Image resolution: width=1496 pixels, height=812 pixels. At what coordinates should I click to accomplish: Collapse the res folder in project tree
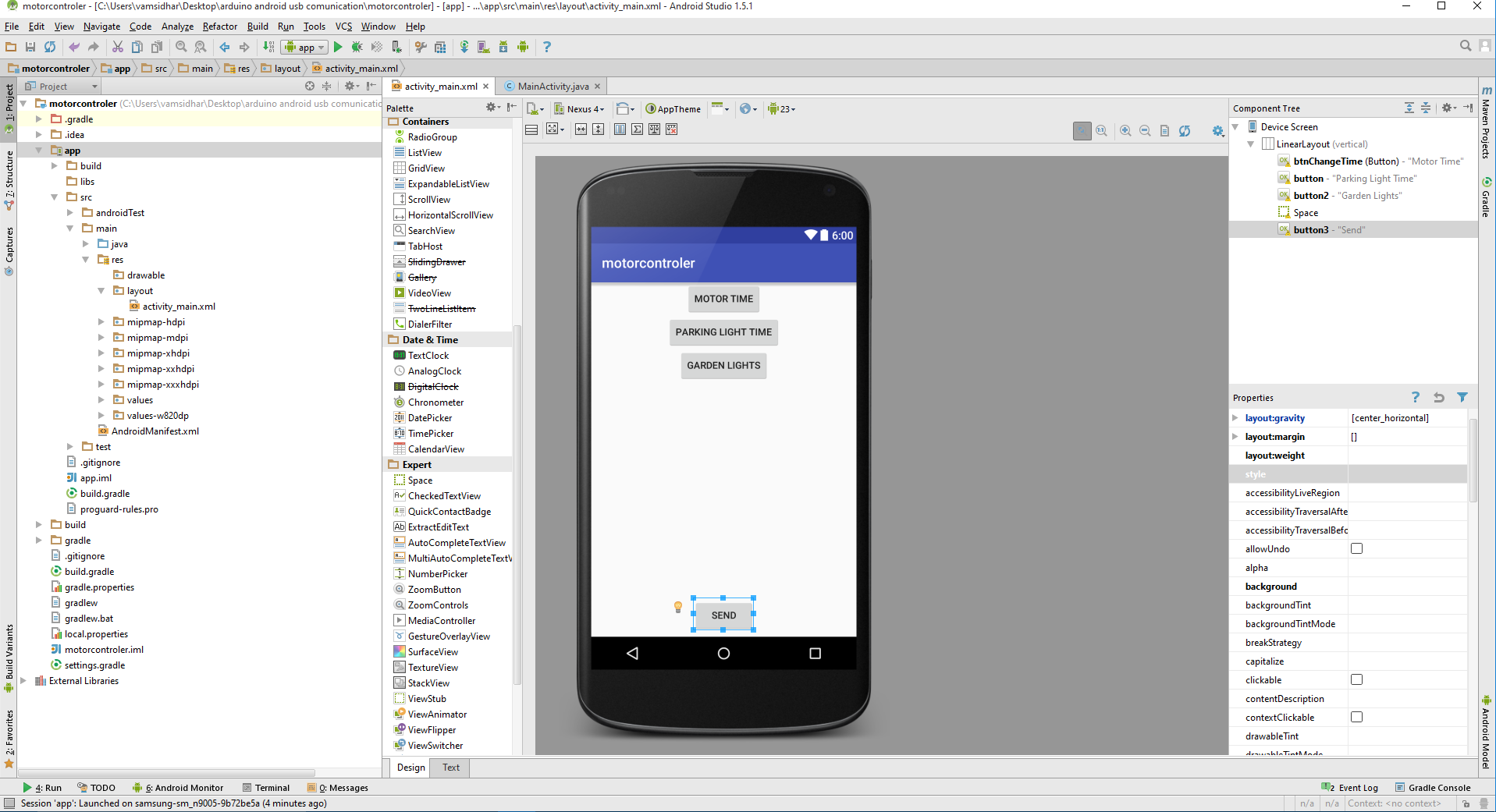pos(86,259)
